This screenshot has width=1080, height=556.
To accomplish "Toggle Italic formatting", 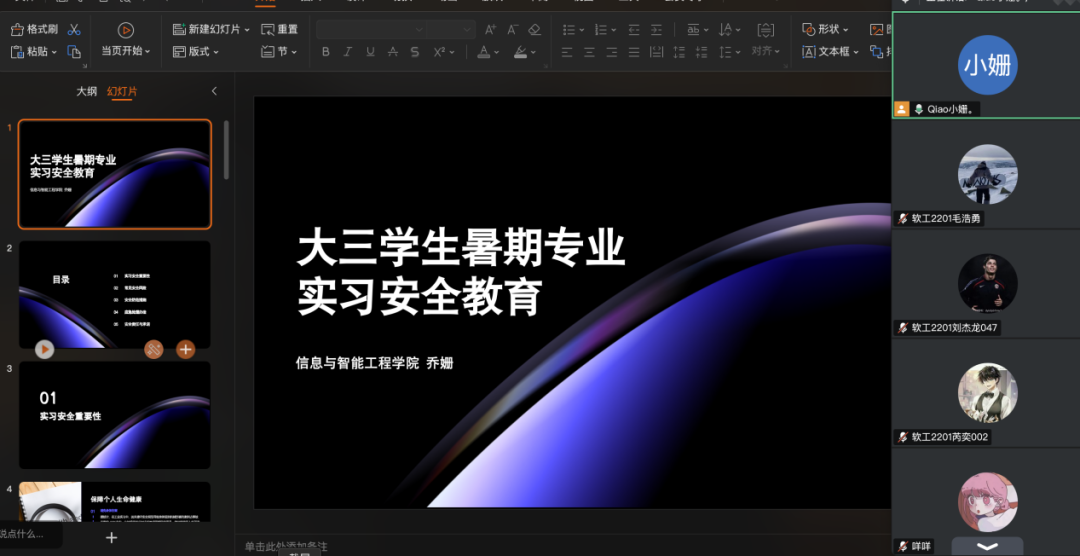I will 348,52.
